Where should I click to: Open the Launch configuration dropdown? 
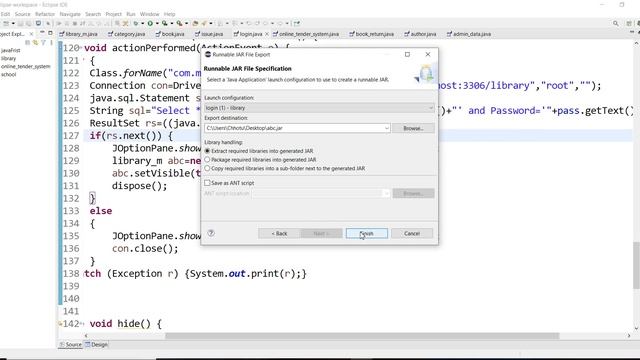(x=319, y=108)
